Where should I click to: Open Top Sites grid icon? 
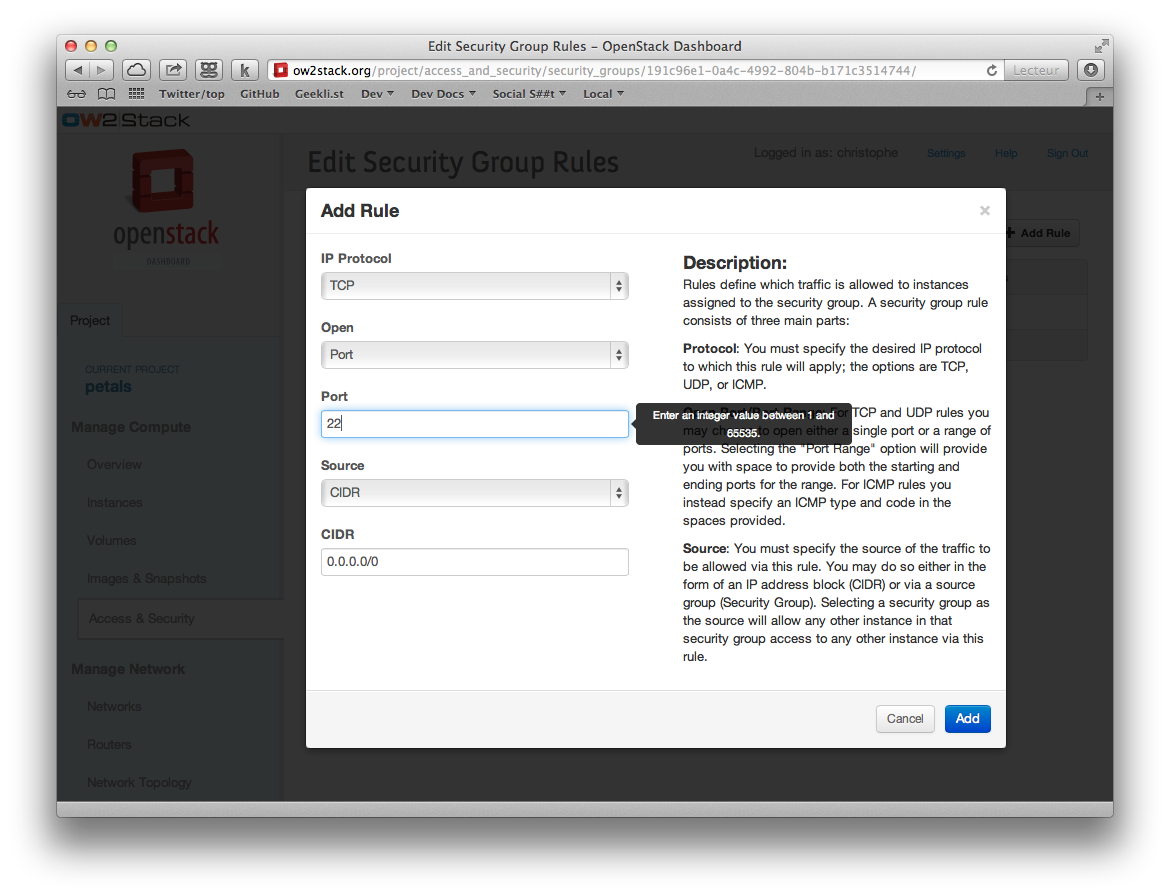tap(137, 93)
